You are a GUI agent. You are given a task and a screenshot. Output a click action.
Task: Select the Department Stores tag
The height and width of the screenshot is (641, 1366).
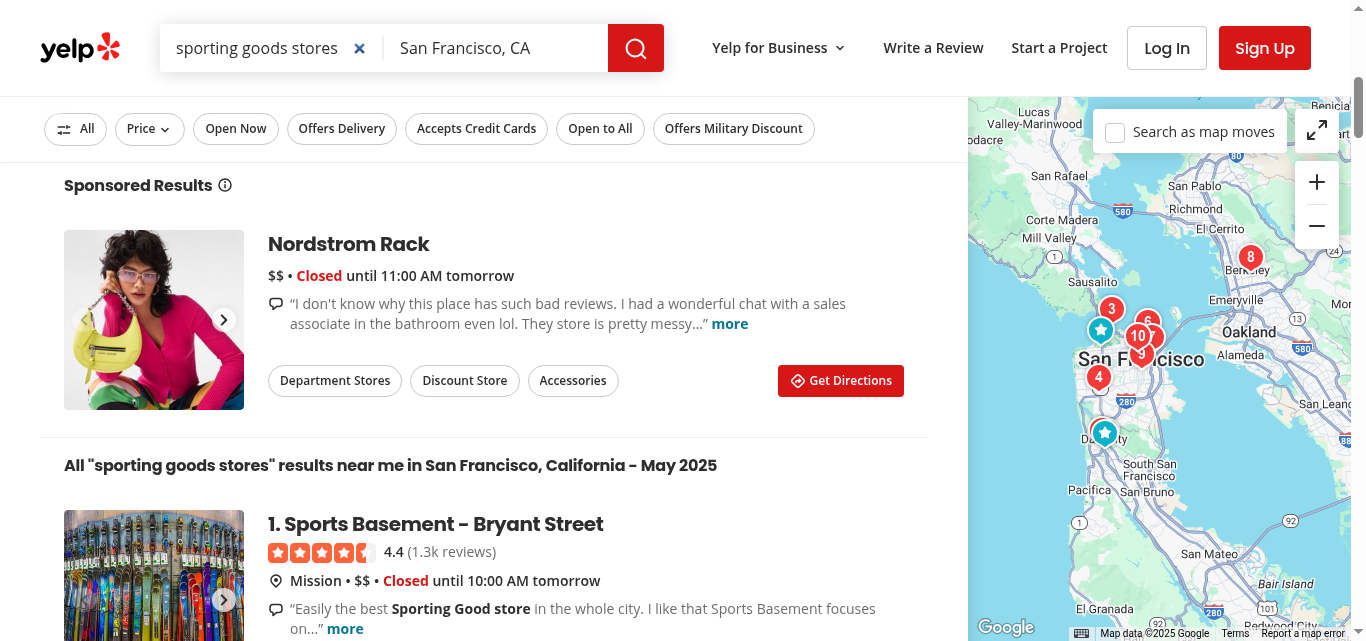(x=335, y=381)
